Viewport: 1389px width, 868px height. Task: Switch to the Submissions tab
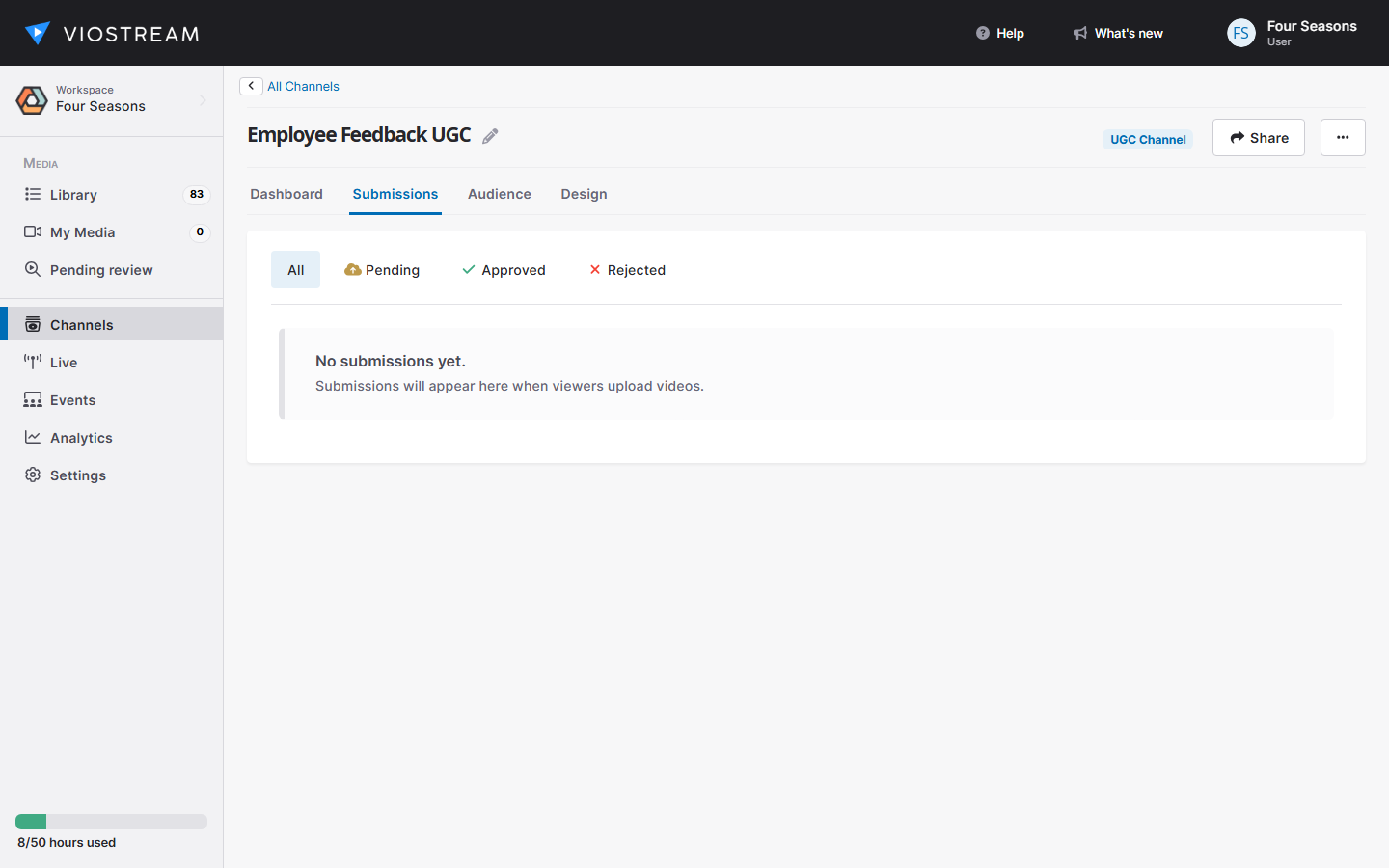pos(395,194)
